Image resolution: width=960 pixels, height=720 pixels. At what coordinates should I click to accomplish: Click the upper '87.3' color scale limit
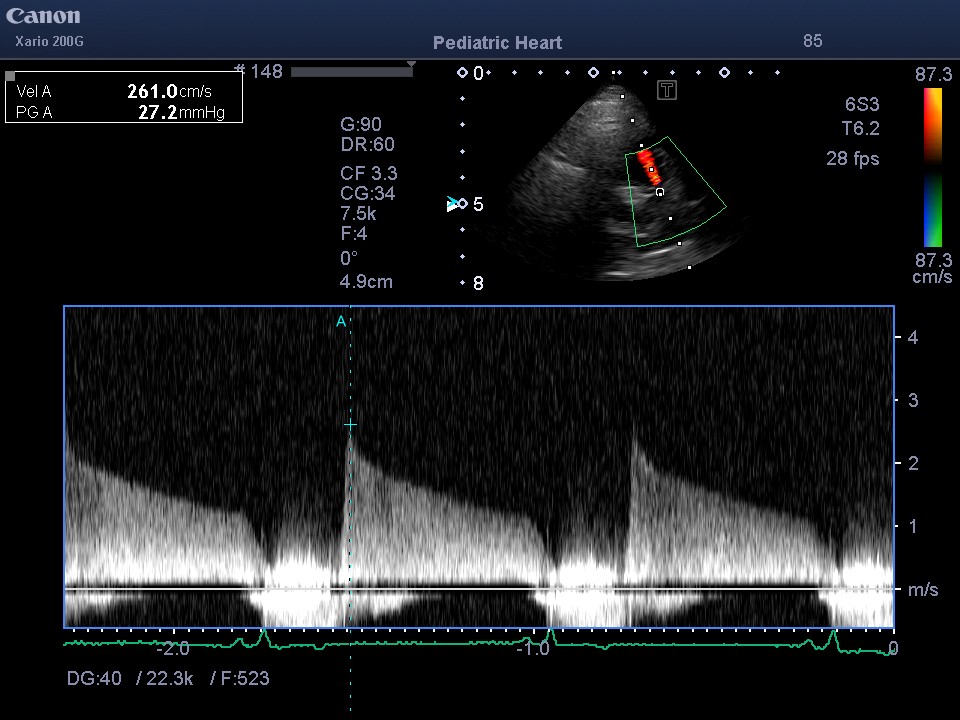click(x=933, y=75)
